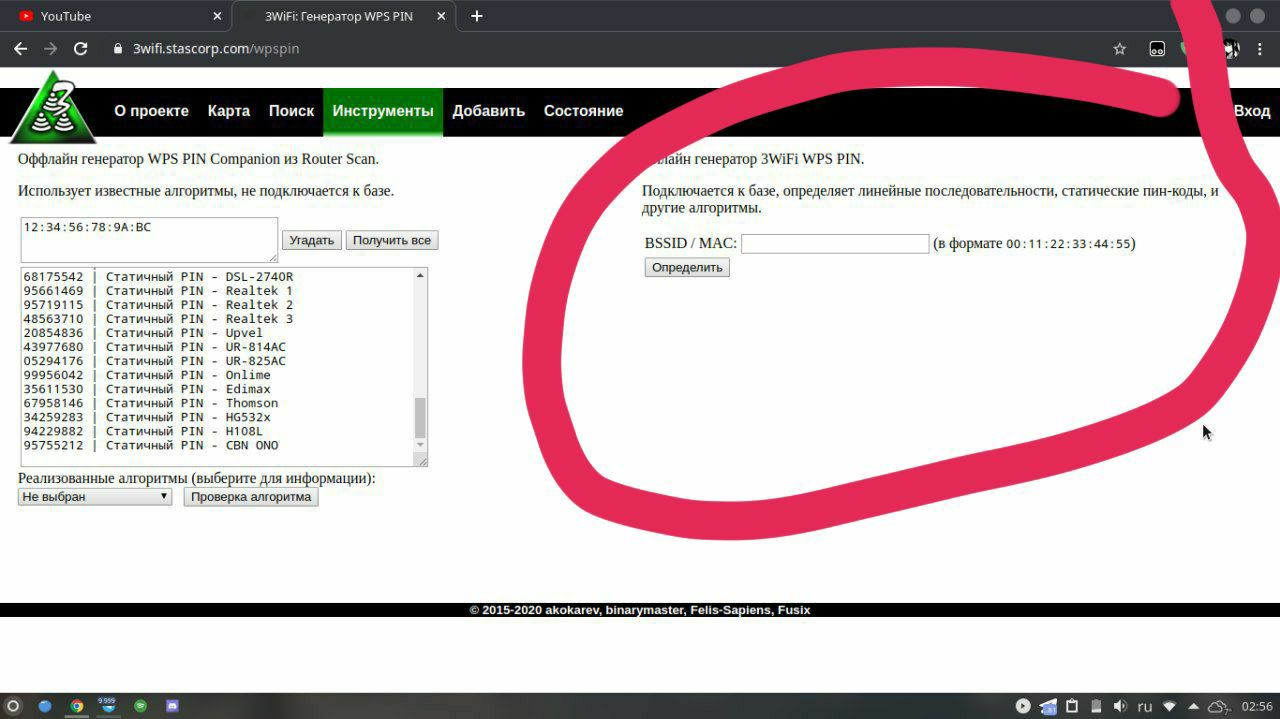Click the PIN row 'DSL-2740R'
This screenshot has height=719, width=1280.
click(x=158, y=276)
